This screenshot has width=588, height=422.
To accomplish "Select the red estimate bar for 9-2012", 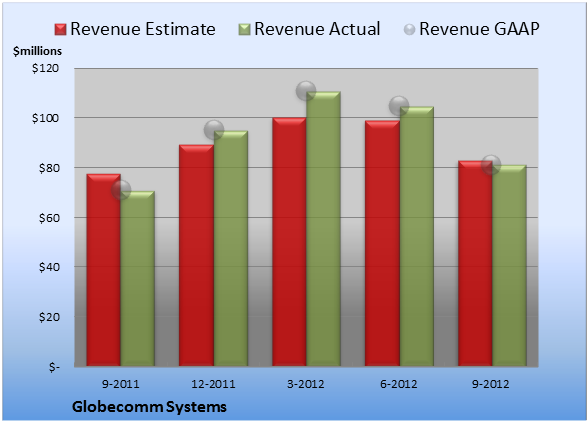I will tap(475, 264).
